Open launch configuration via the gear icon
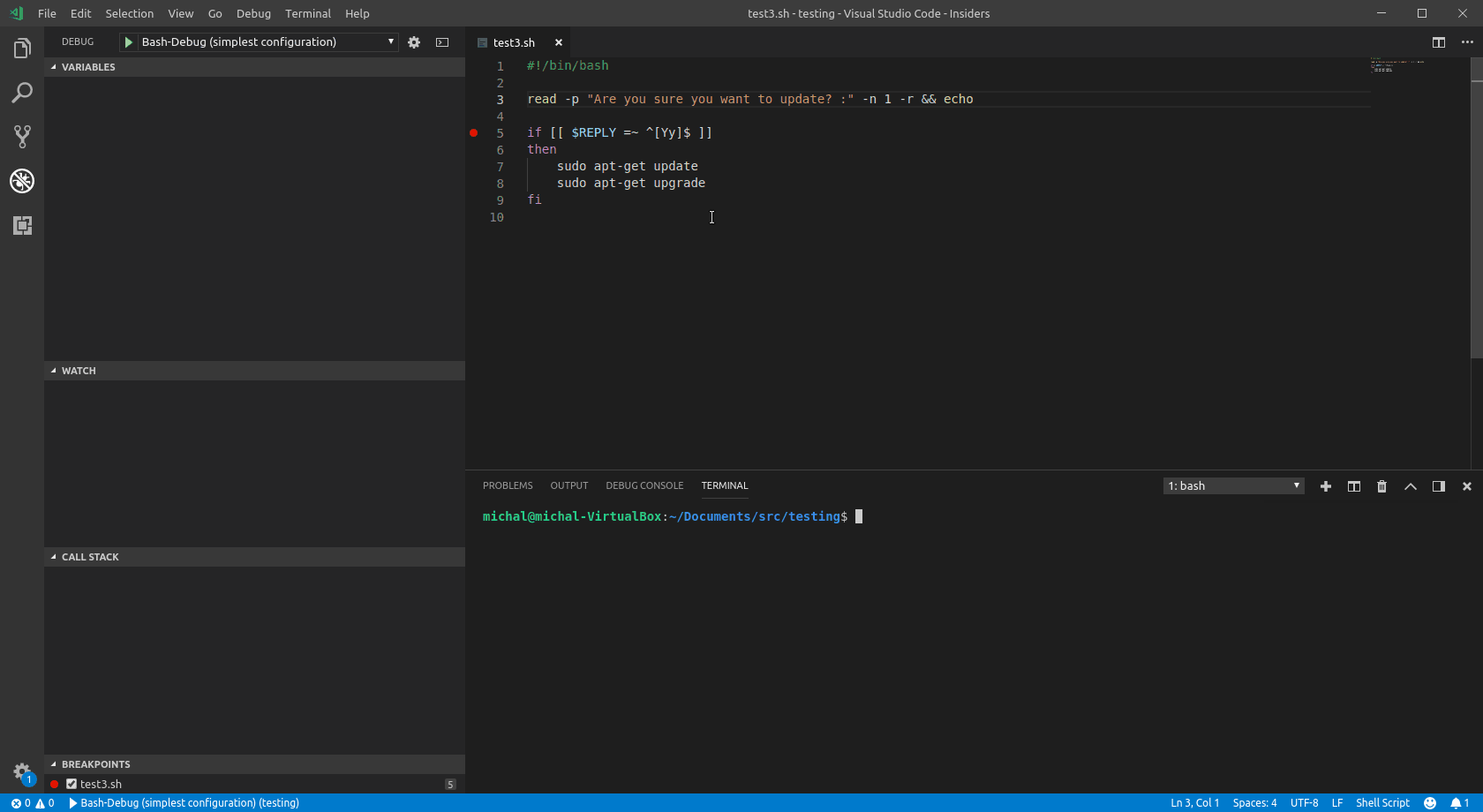This screenshot has height=812, width=1483. pos(414,41)
